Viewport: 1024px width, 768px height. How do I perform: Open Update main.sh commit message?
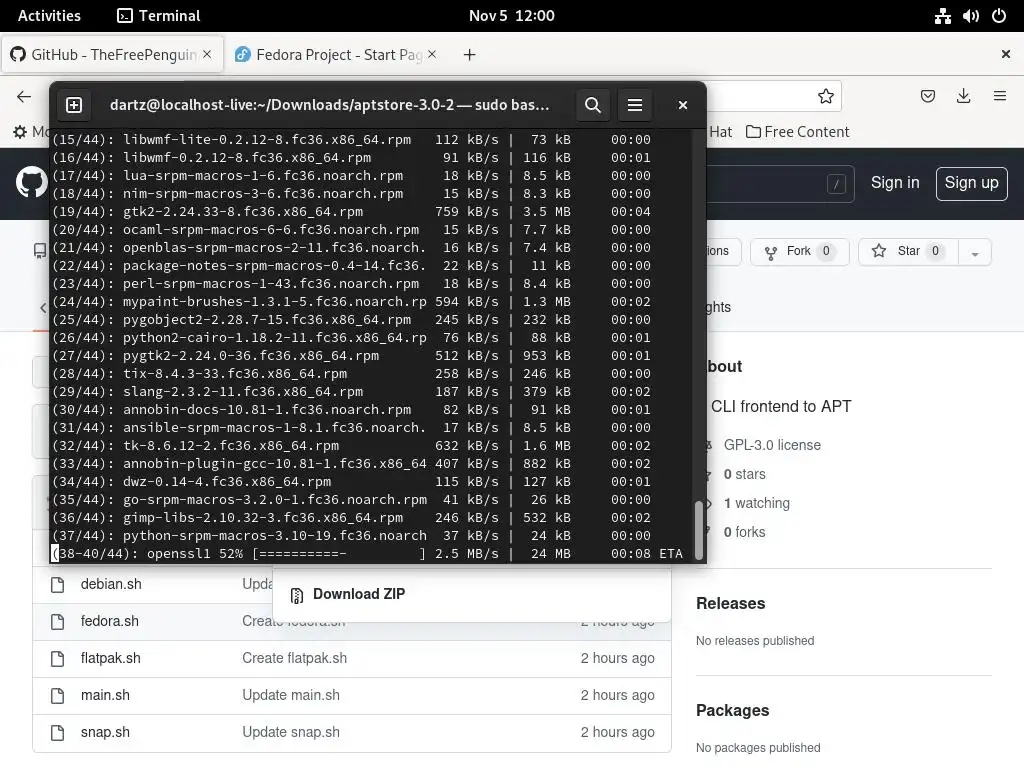(291, 695)
